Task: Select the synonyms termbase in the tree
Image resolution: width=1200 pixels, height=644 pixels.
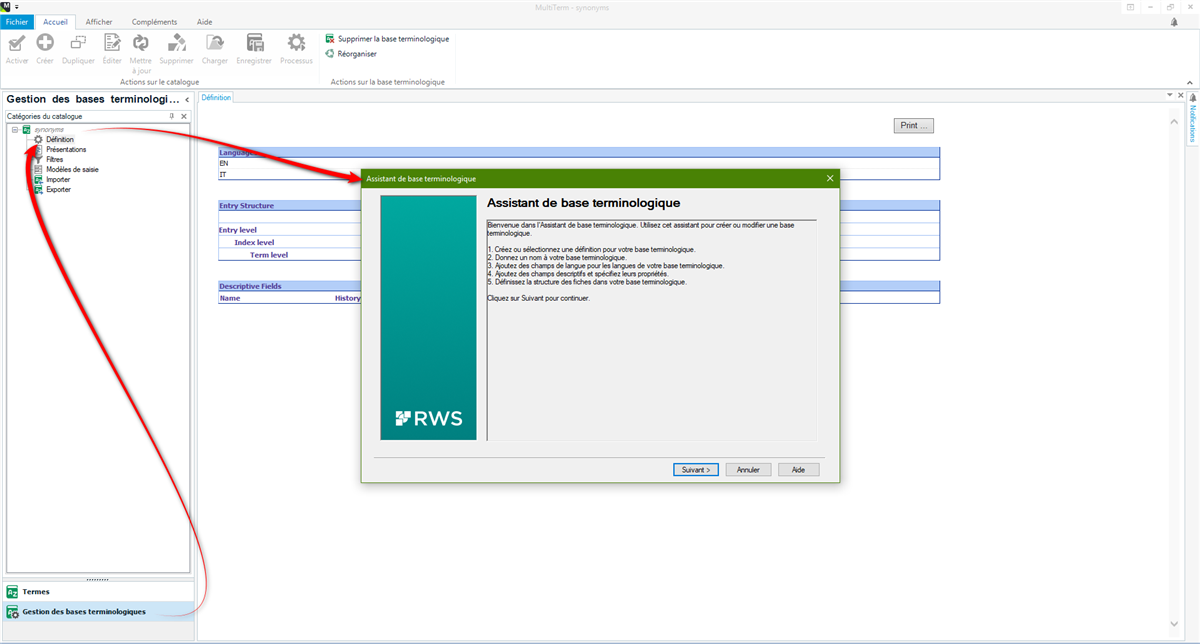Action: coord(49,130)
